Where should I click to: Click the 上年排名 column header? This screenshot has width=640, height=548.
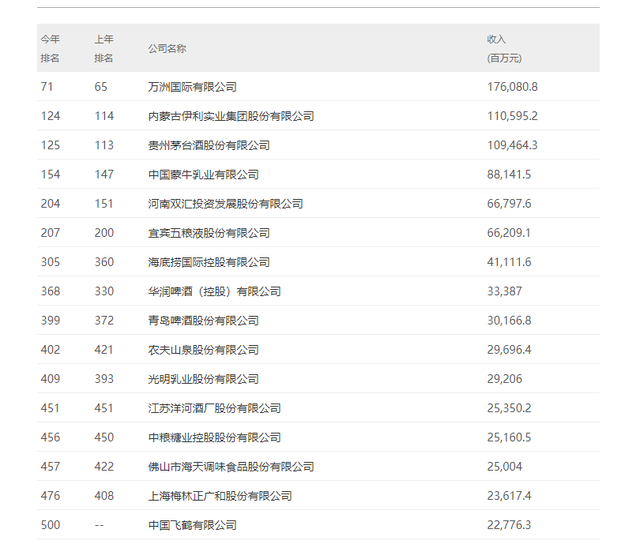104,49
